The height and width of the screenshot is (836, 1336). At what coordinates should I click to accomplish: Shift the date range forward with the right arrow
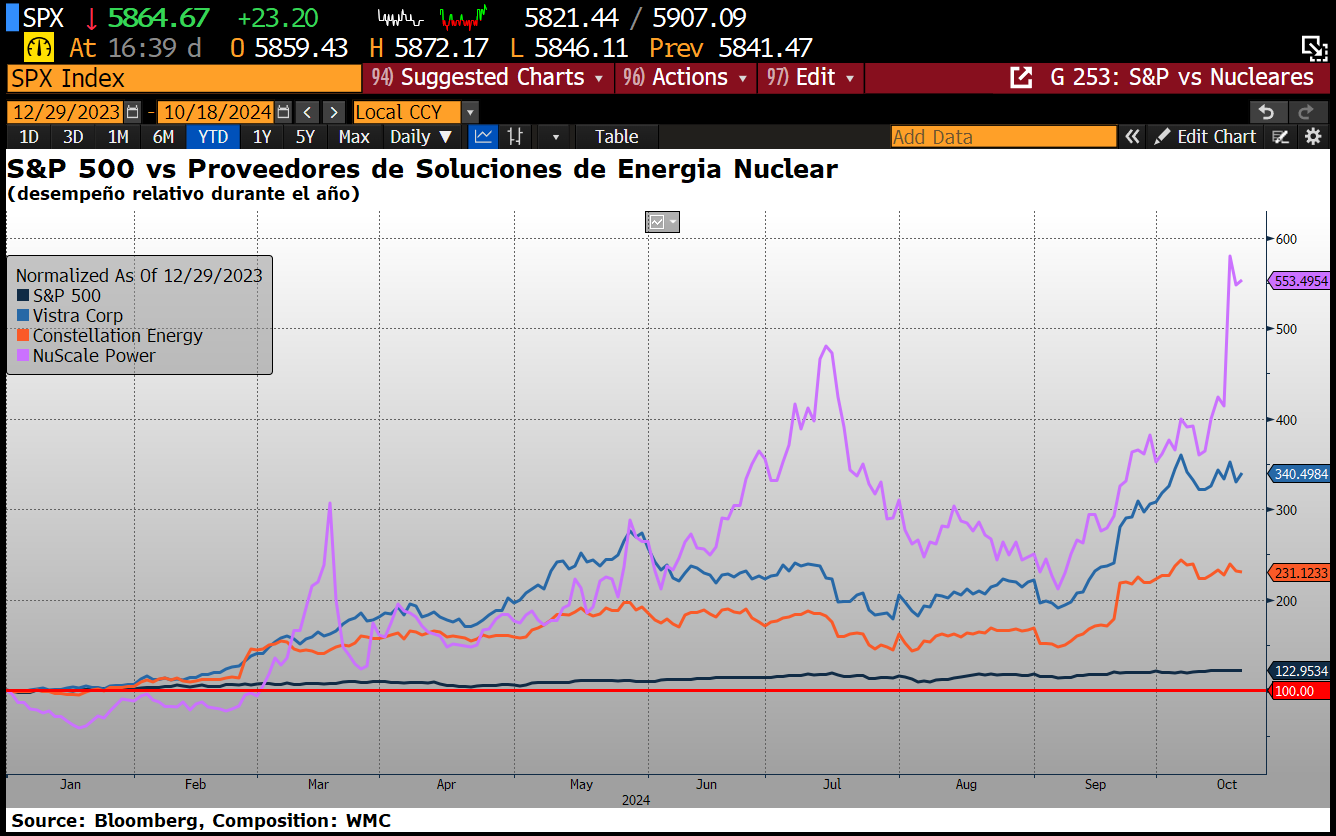pyautogui.click(x=334, y=112)
